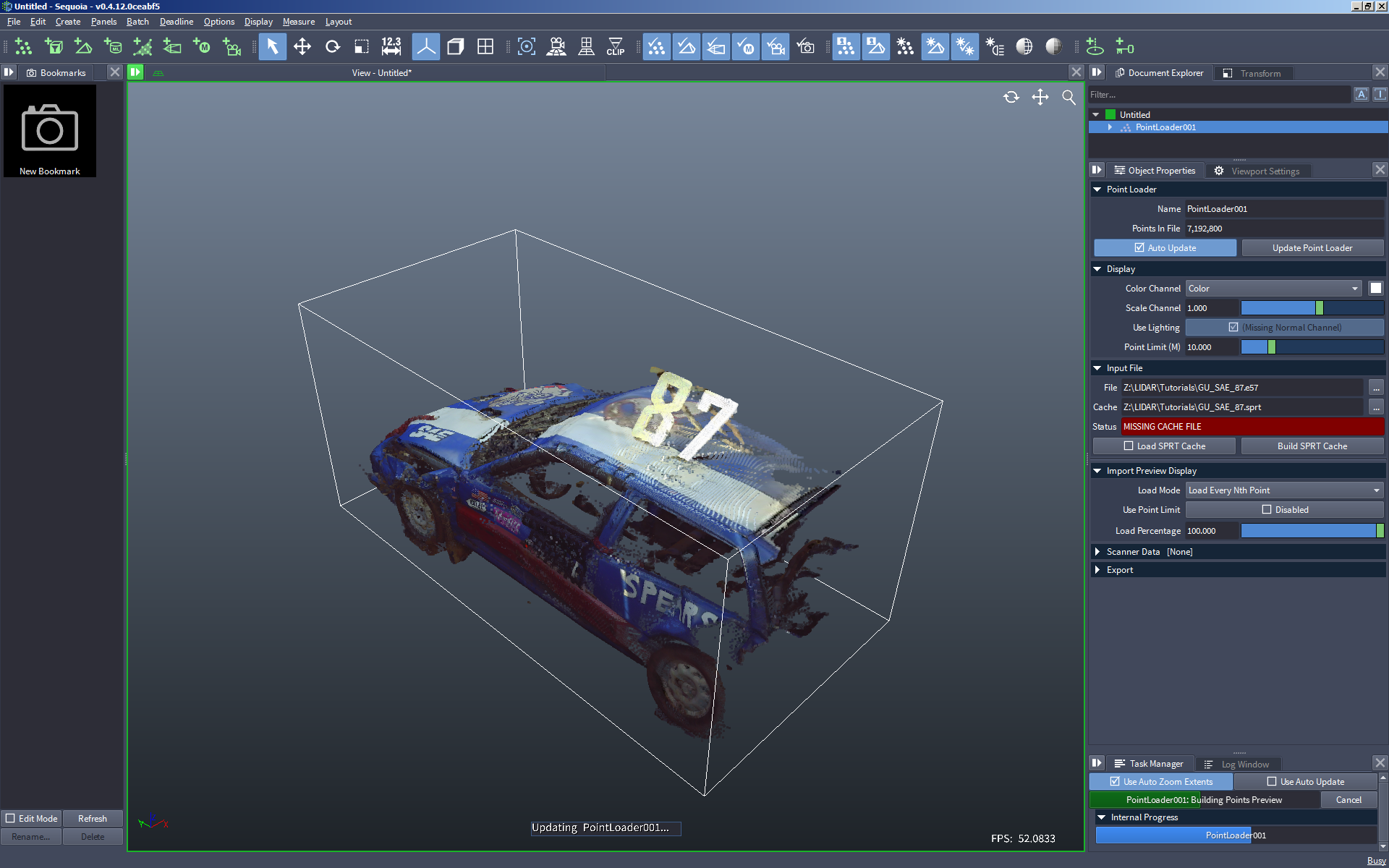This screenshot has width=1389, height=868.
Task: Expand the PointLoader001 tree node
Action: [1110, 127]
